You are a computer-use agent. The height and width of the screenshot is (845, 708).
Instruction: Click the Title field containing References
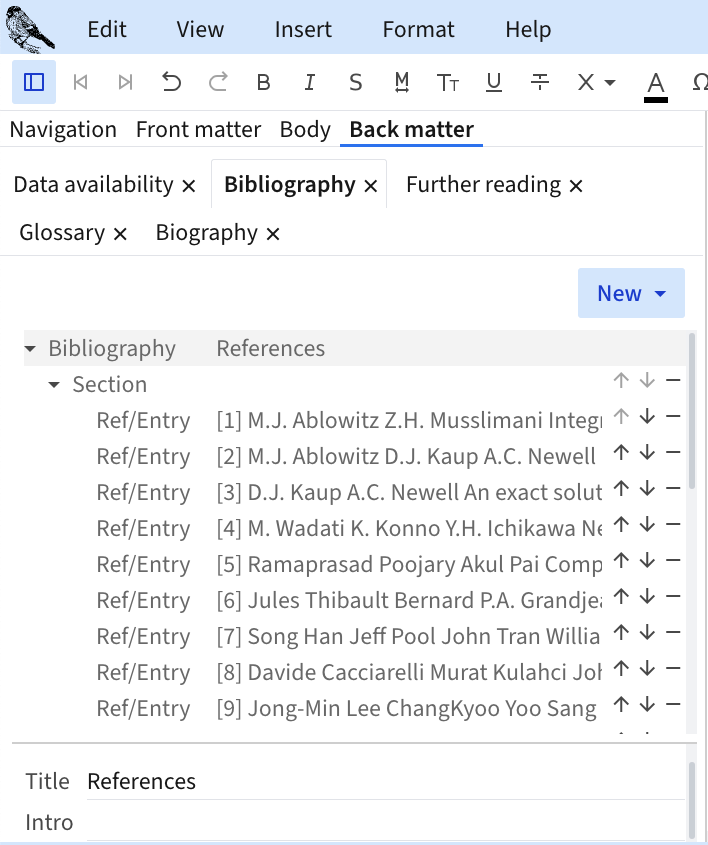[380, 781]
